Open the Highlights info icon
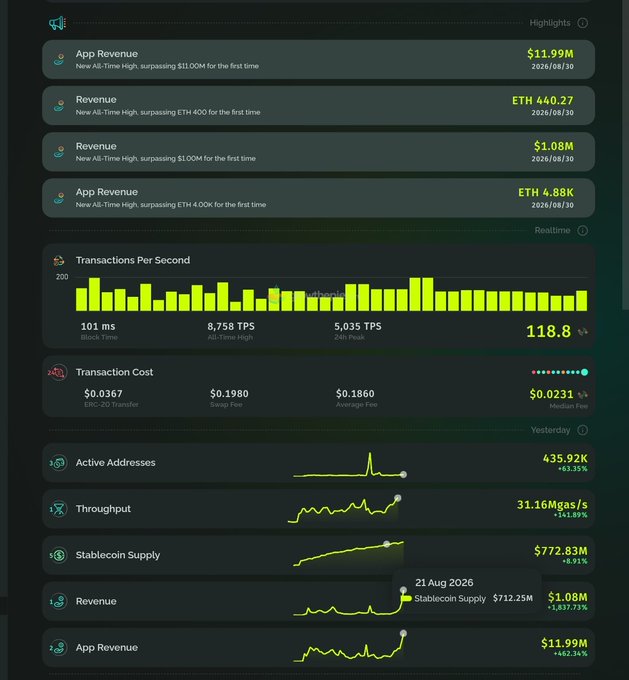 (583, 23)
